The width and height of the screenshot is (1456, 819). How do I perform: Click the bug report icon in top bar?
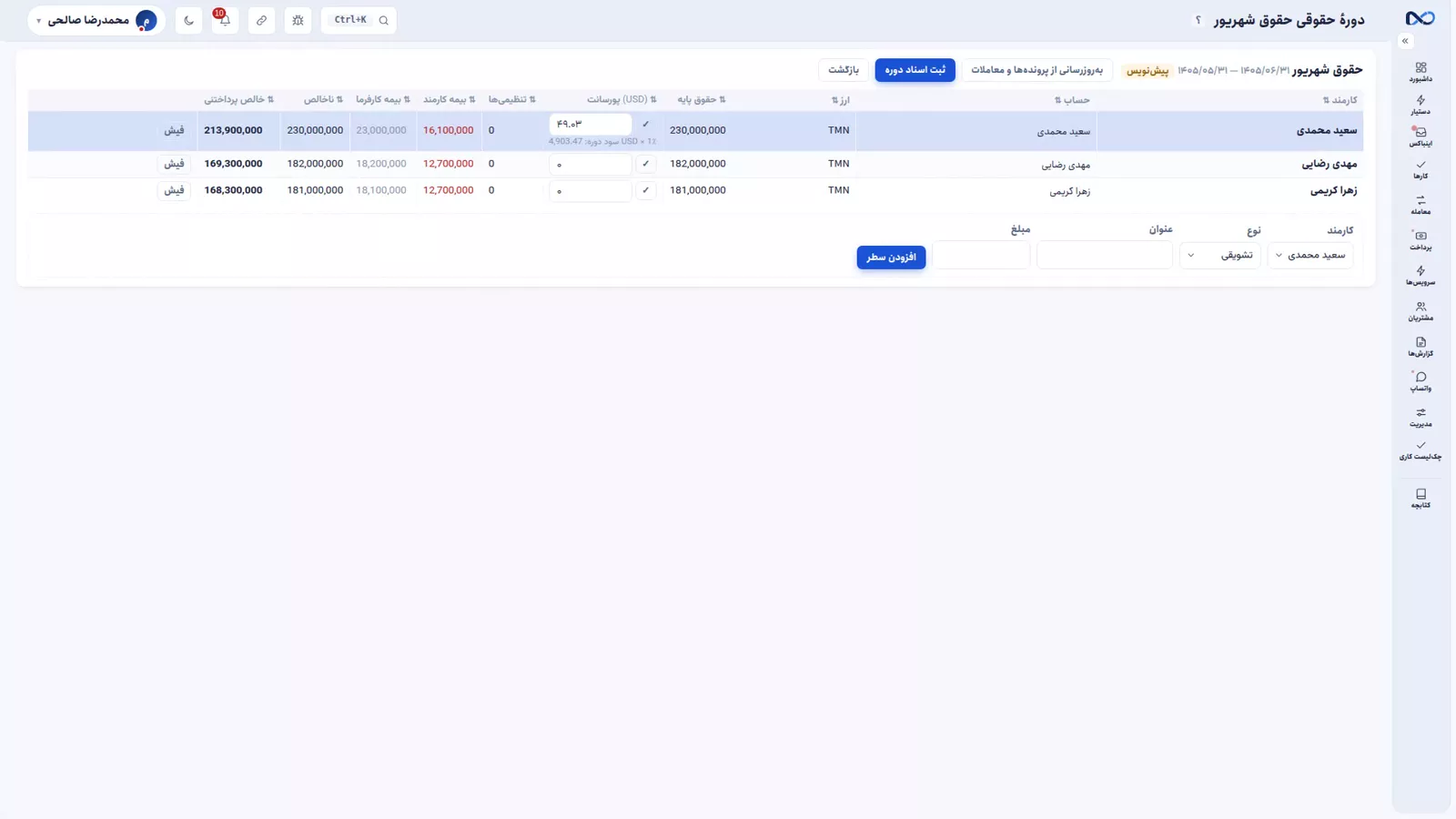[298, 20]
